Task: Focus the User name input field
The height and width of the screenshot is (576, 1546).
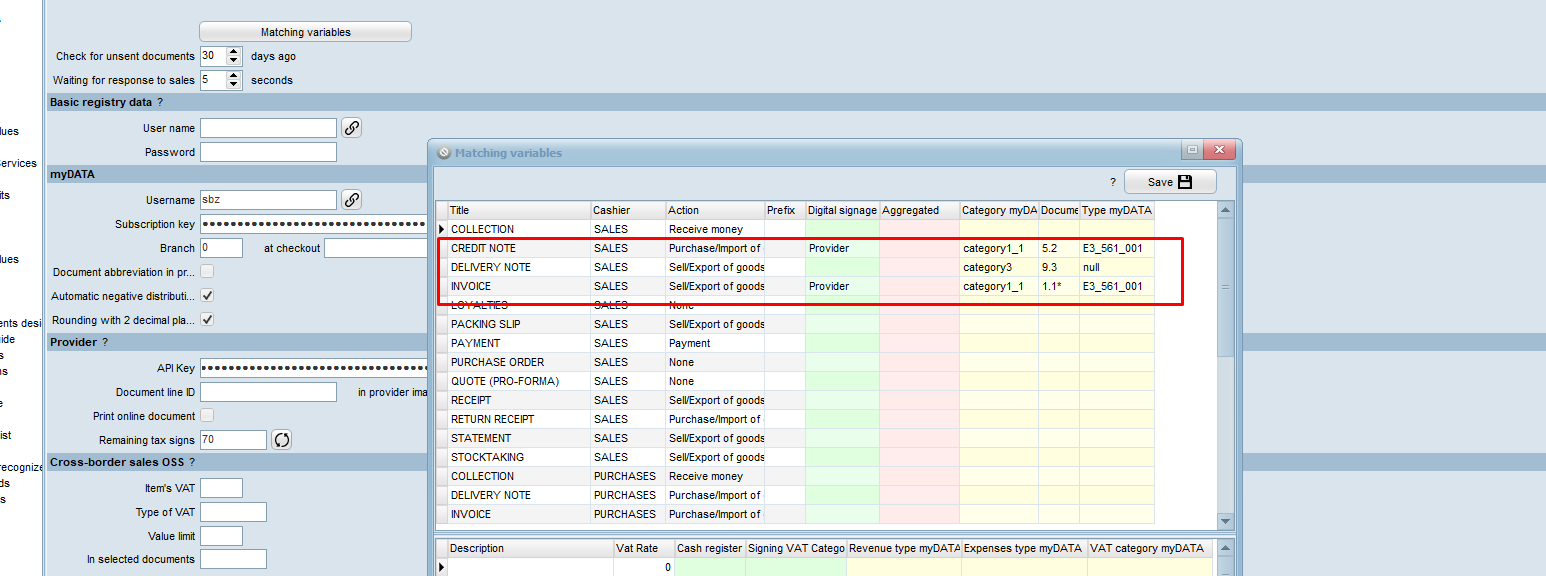Action: [x=268, y=128]
